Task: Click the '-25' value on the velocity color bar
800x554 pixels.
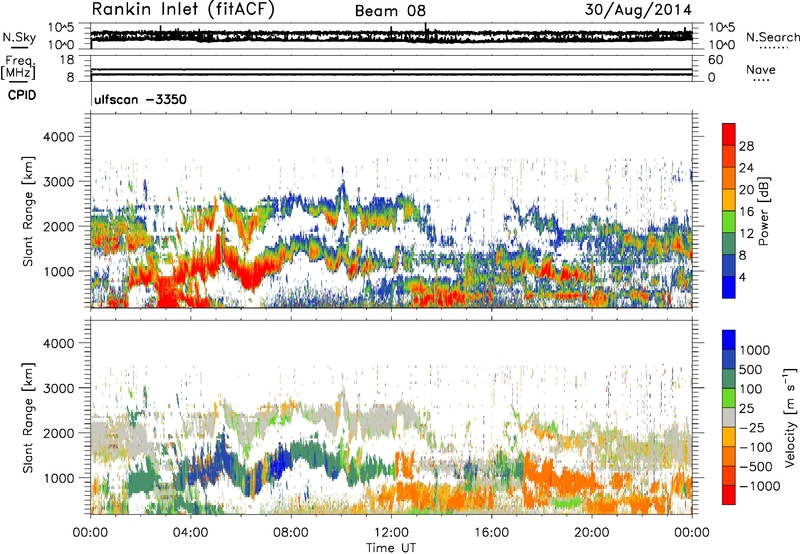Action: [752, 427]
